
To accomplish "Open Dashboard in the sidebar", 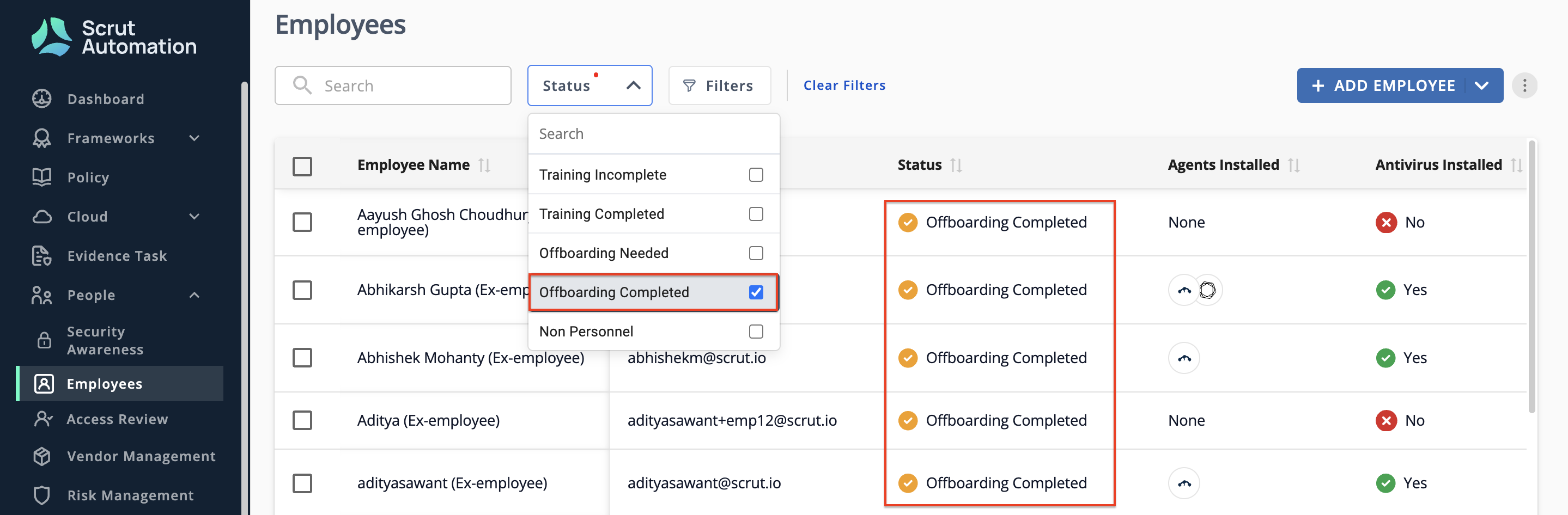I will pos(106,99).
